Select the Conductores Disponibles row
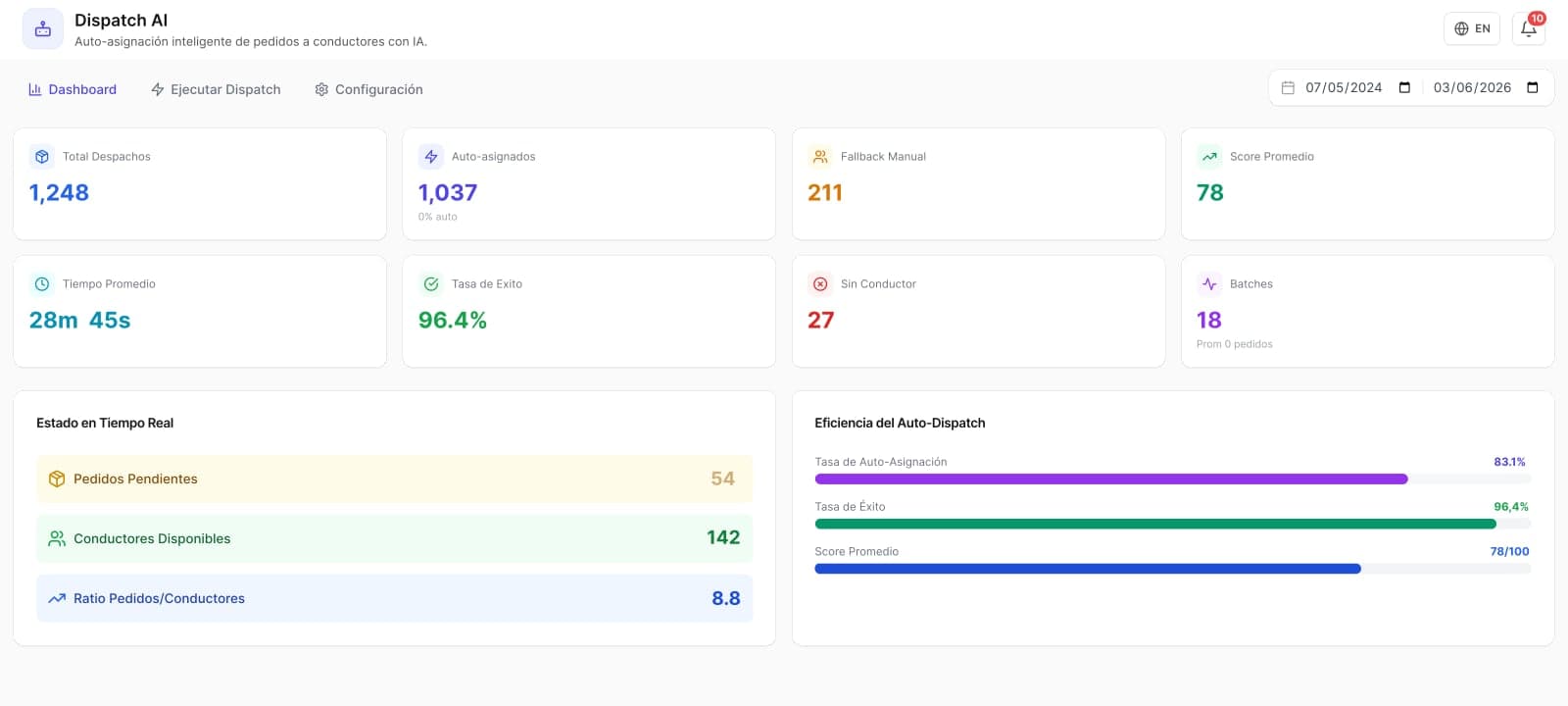This screenshot has height=706, width=1568. pyautogui.click(x=395, y=538)
